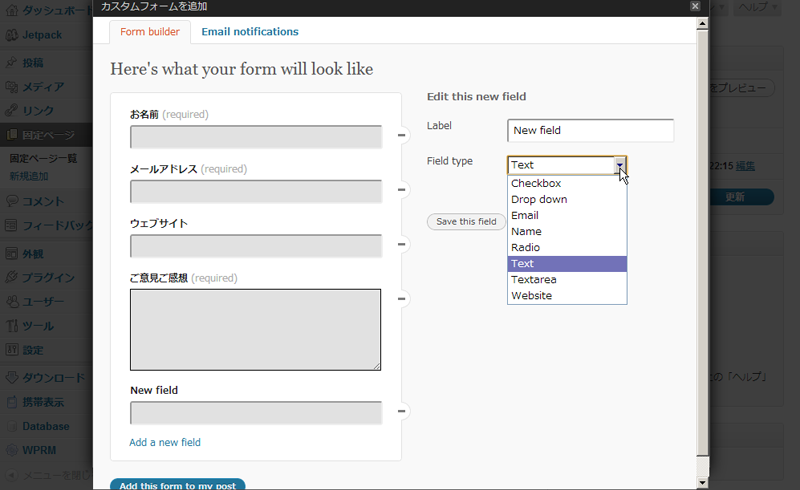Open the ユーザー sidebar menu
Image resolution: width=800 pixels, height=490 pixels.
pos(43,302)
